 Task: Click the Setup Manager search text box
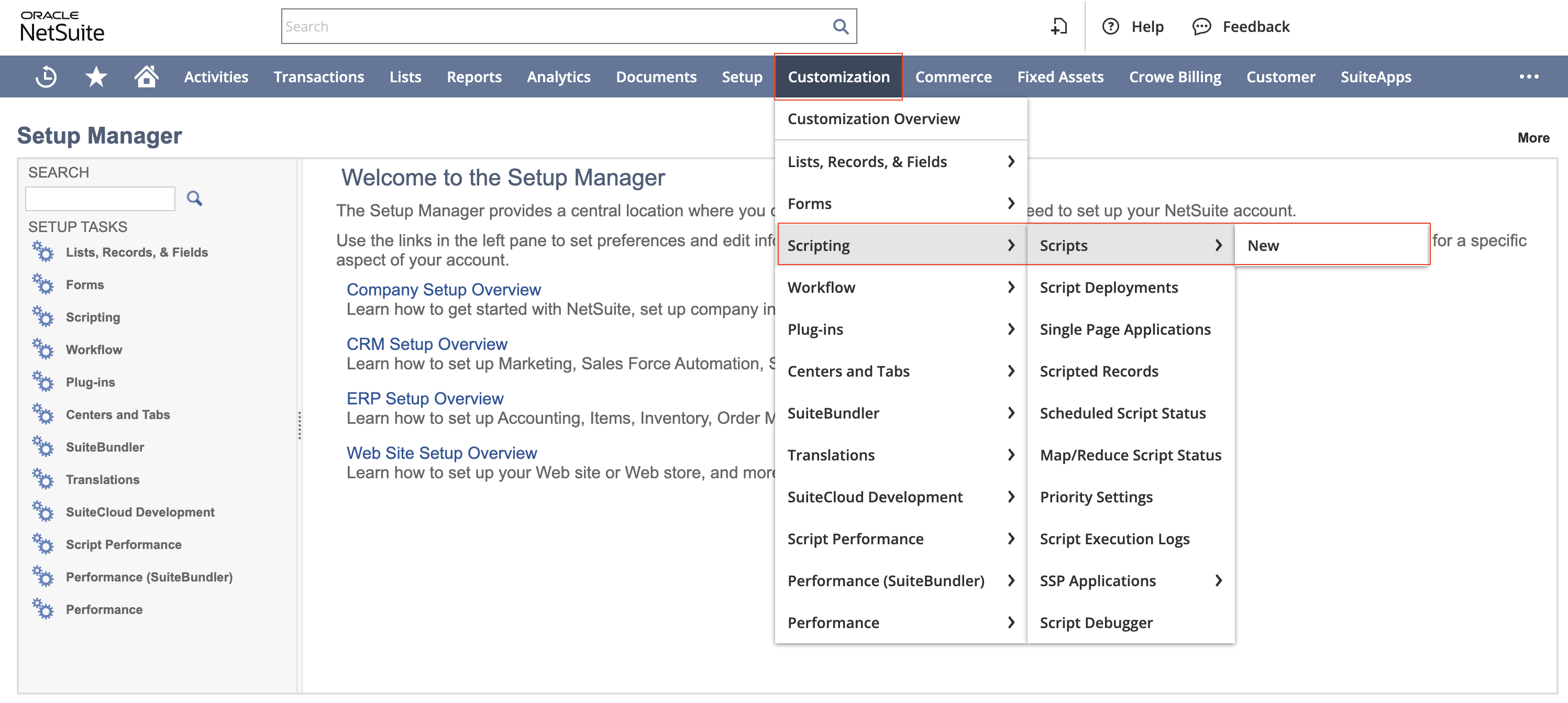tap(101, 199)
